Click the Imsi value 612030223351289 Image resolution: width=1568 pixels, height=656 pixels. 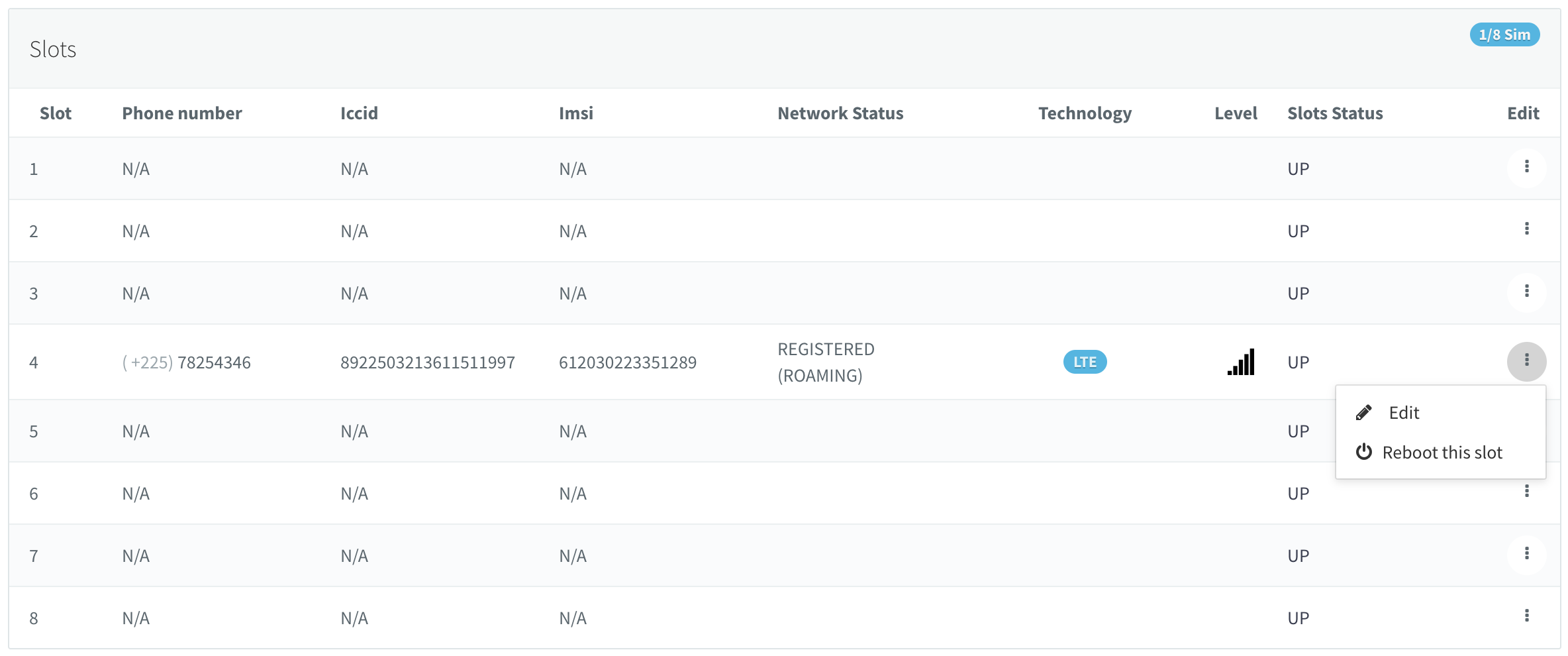pyautogui.click(x=627, y=362)
